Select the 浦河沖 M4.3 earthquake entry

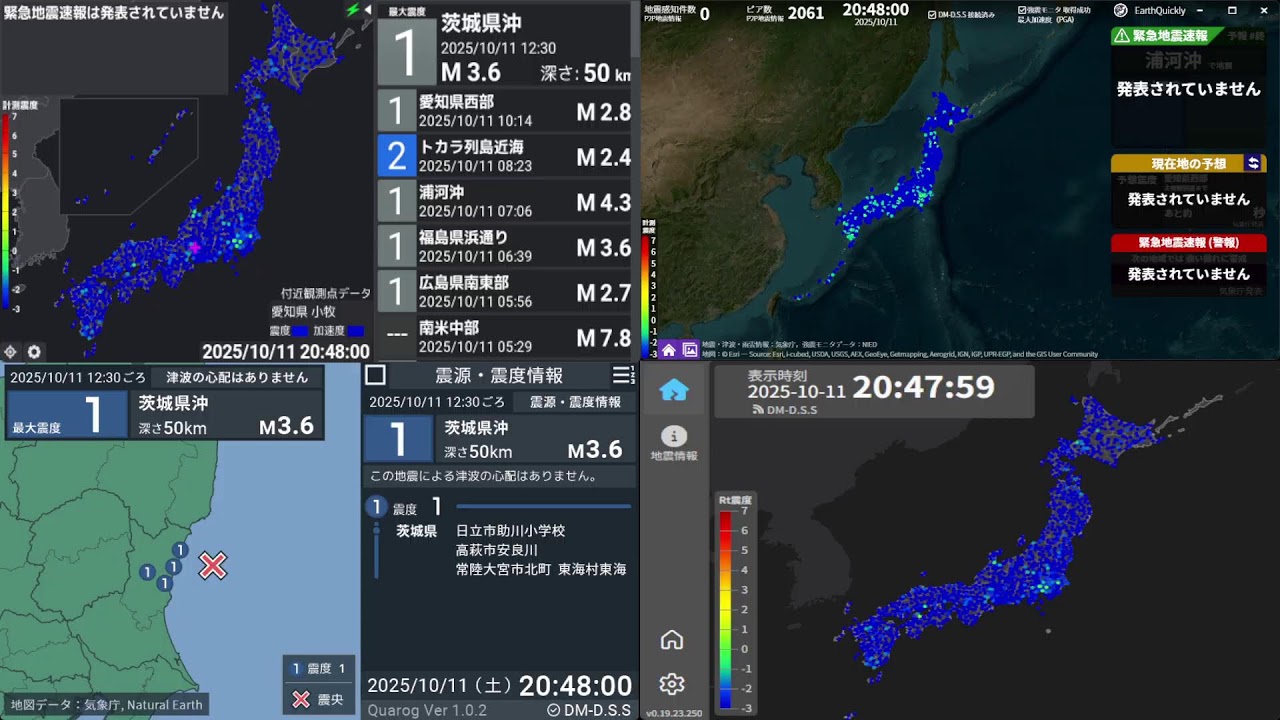pyautogui.click(x=504, y=201)
